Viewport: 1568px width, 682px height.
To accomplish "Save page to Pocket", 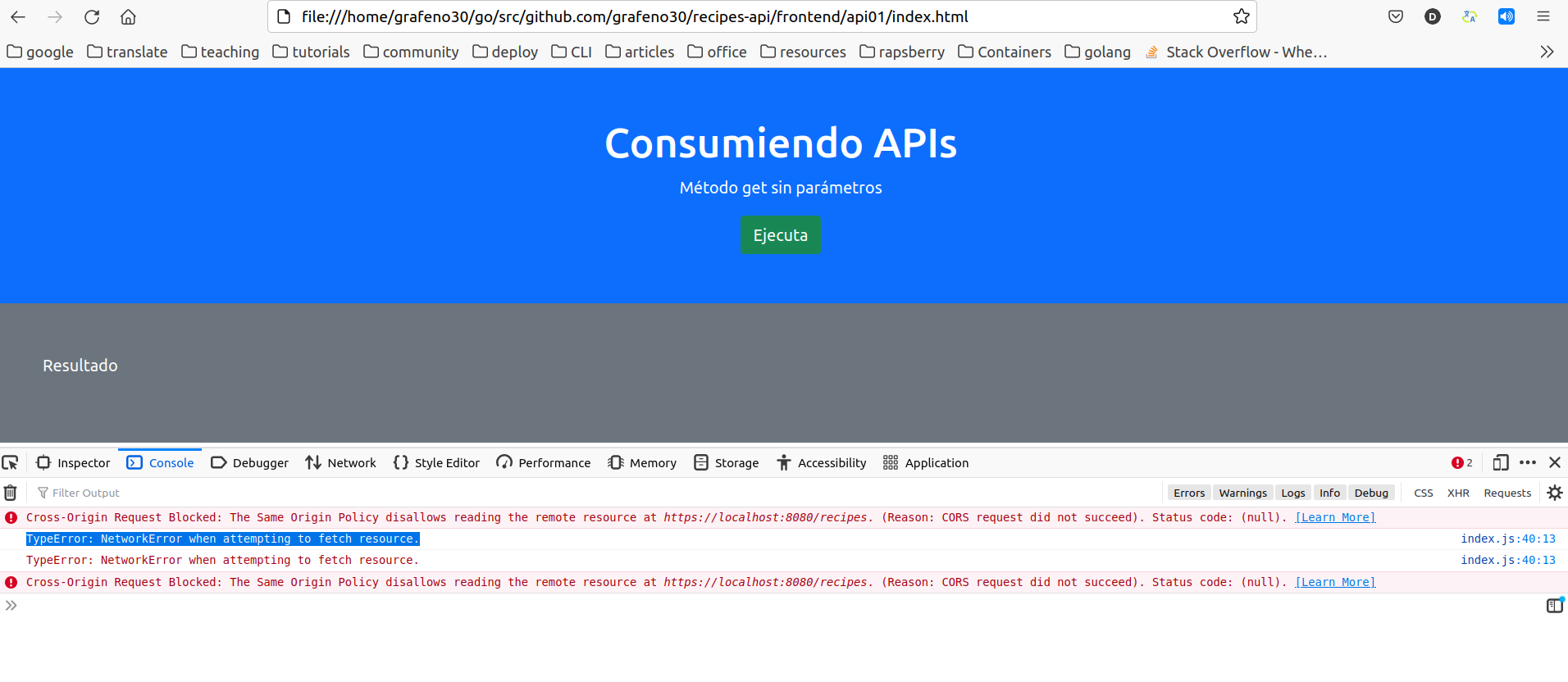I will click(x=1396, y=16).
